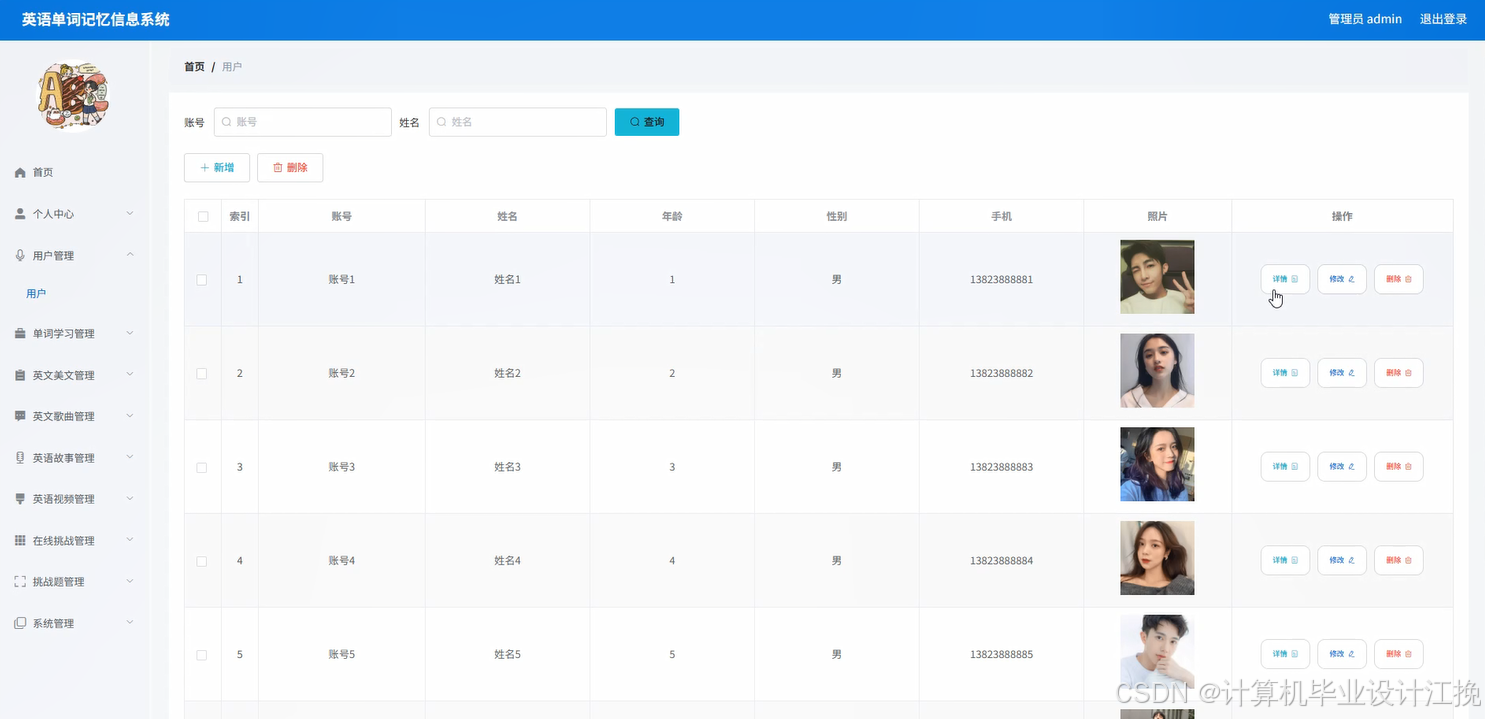Click the grid icon for 在线挑战管理
This screenshot has height=719, width=1485.
[x=20, y=540]
